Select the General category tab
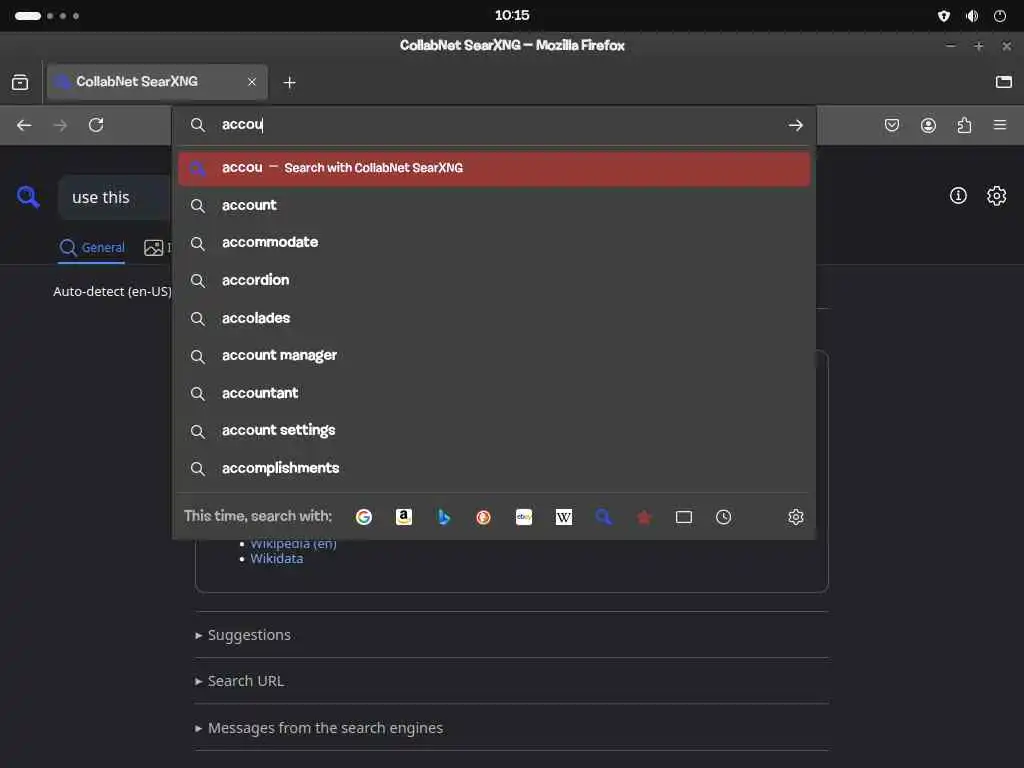 (92, 248)
